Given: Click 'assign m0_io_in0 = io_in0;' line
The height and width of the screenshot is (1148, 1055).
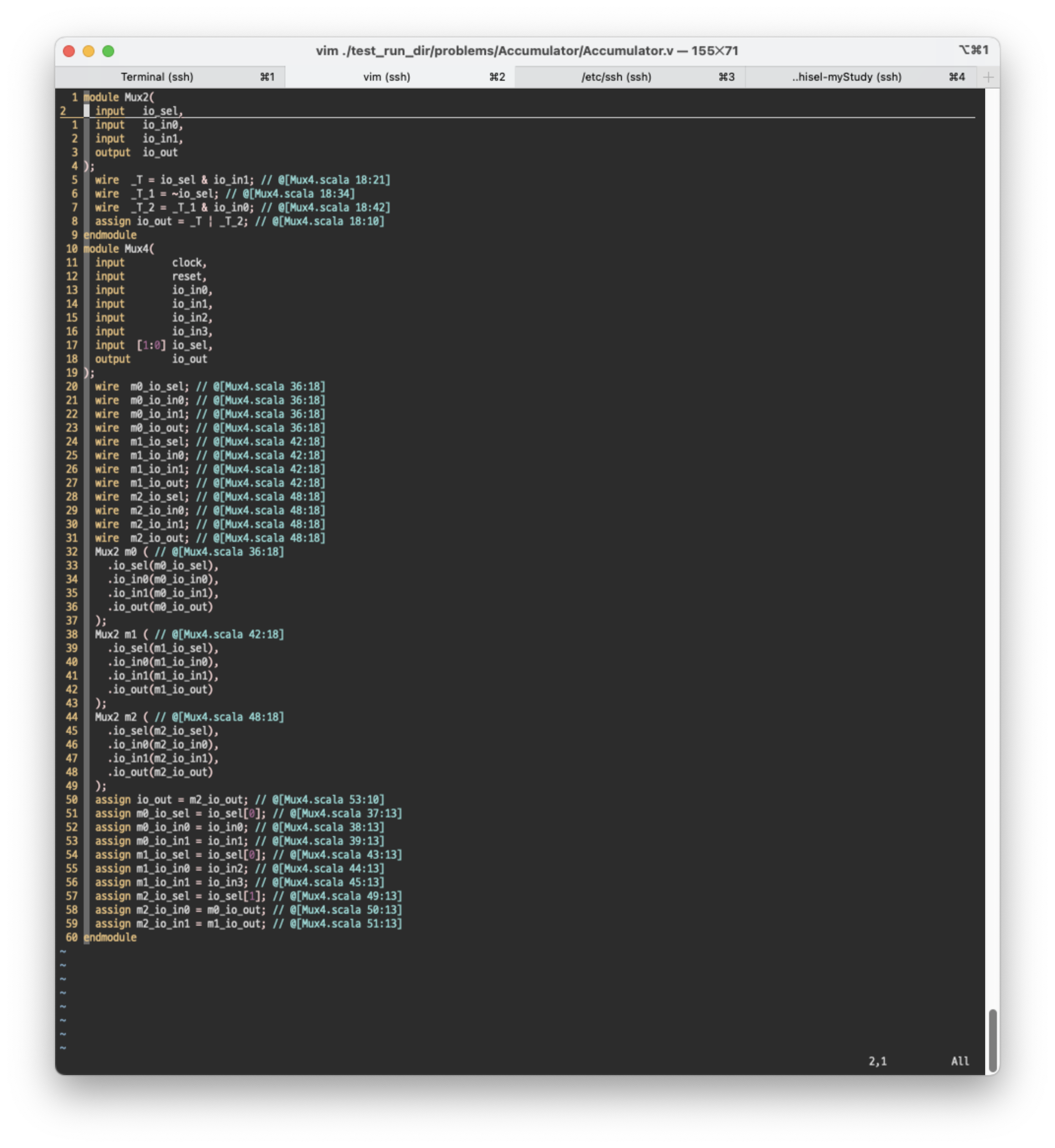Looking at the screenshot, I should [240, 827].
